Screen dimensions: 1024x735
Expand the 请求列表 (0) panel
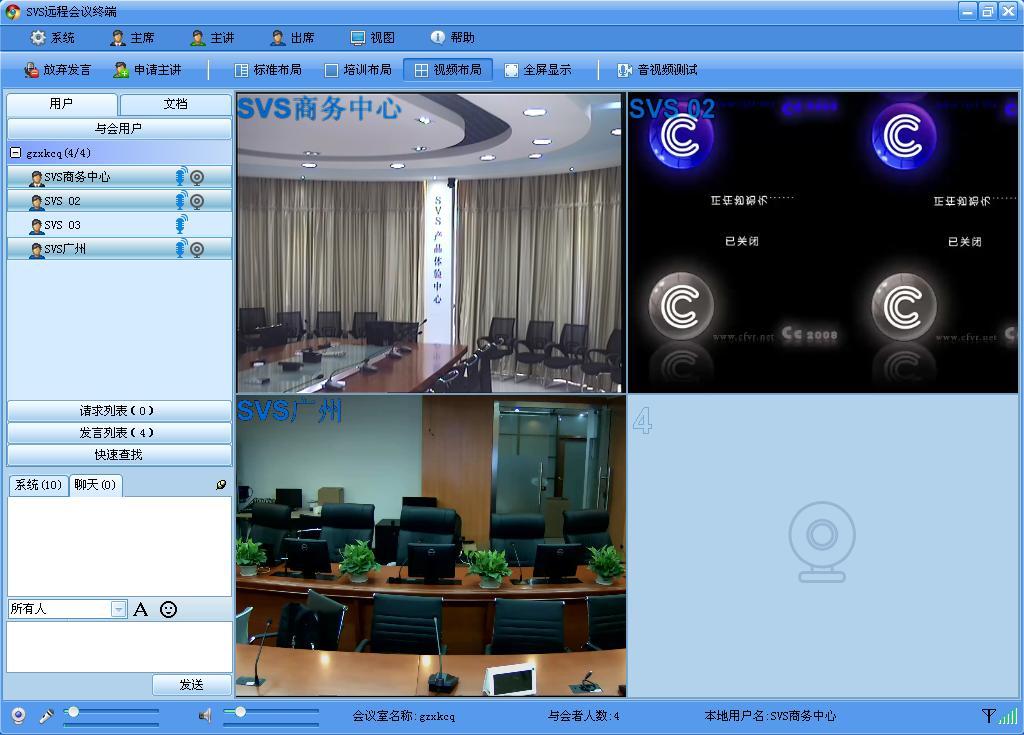(x=119, y=411)
